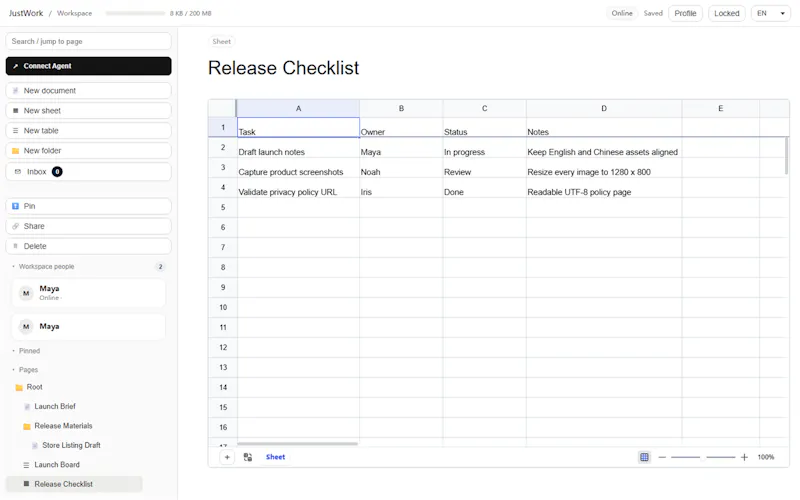The image size is (800, 500).
Task: Click the Notes header cell
Action: pos(604,128)
